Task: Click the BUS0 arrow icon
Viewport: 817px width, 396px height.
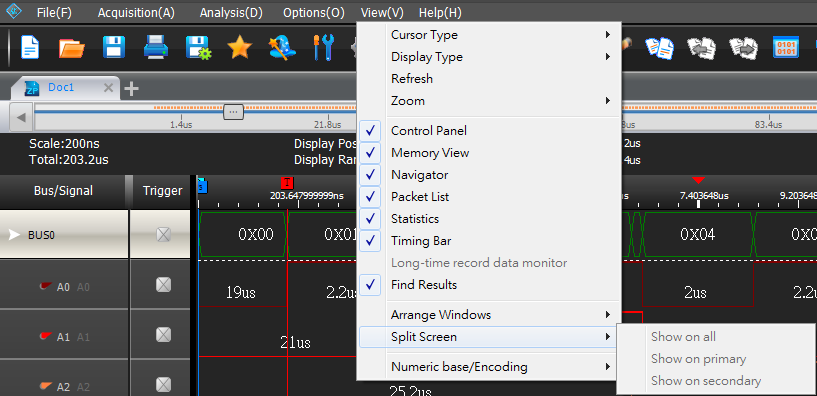Action: [x=15, y=235]
